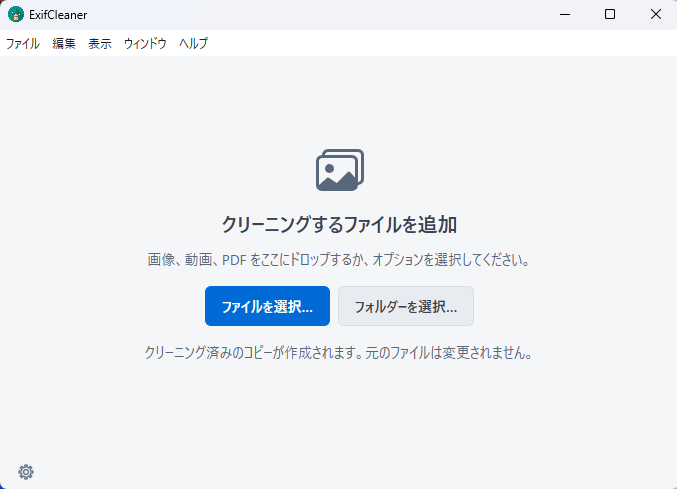Click the text 画像、動画、PDF をここにドロップするか
The width and height of the screenshot is (677, 489).
[x=256, y=260]
